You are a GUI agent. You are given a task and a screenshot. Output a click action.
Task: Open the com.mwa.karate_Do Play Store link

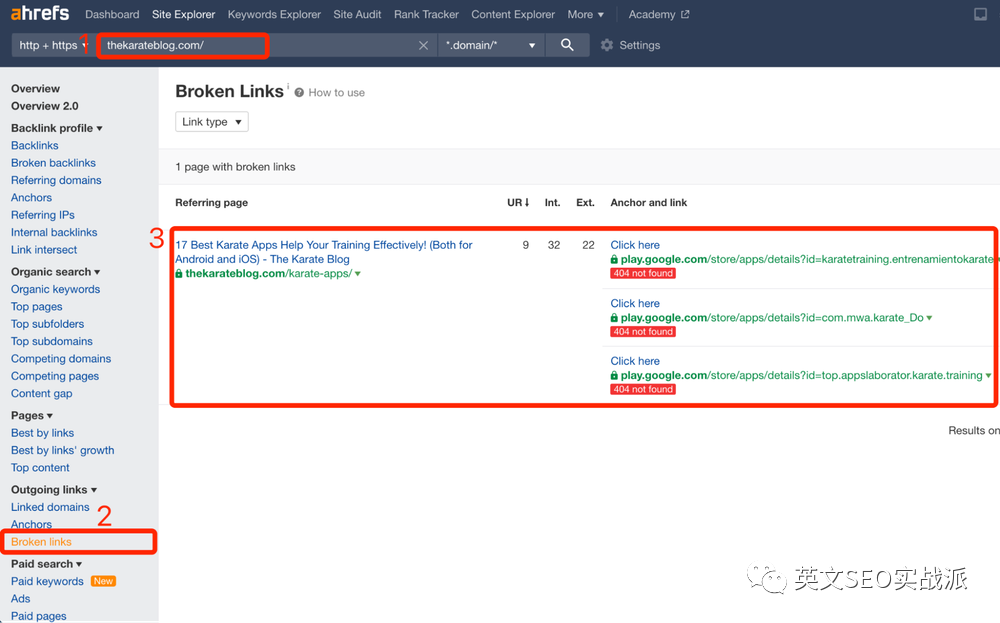click(x=772, y=318)
